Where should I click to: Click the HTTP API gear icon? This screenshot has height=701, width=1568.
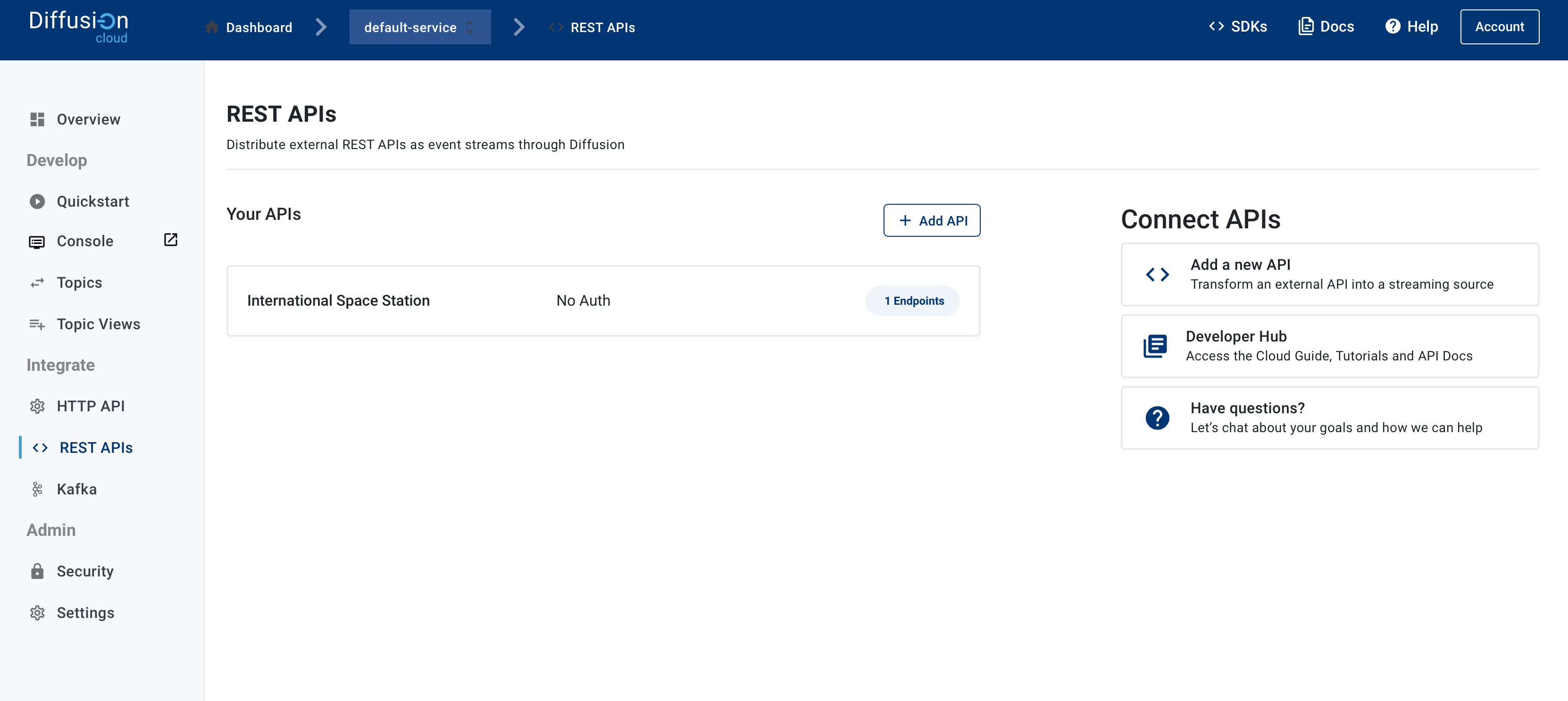(x=37, y=406)
